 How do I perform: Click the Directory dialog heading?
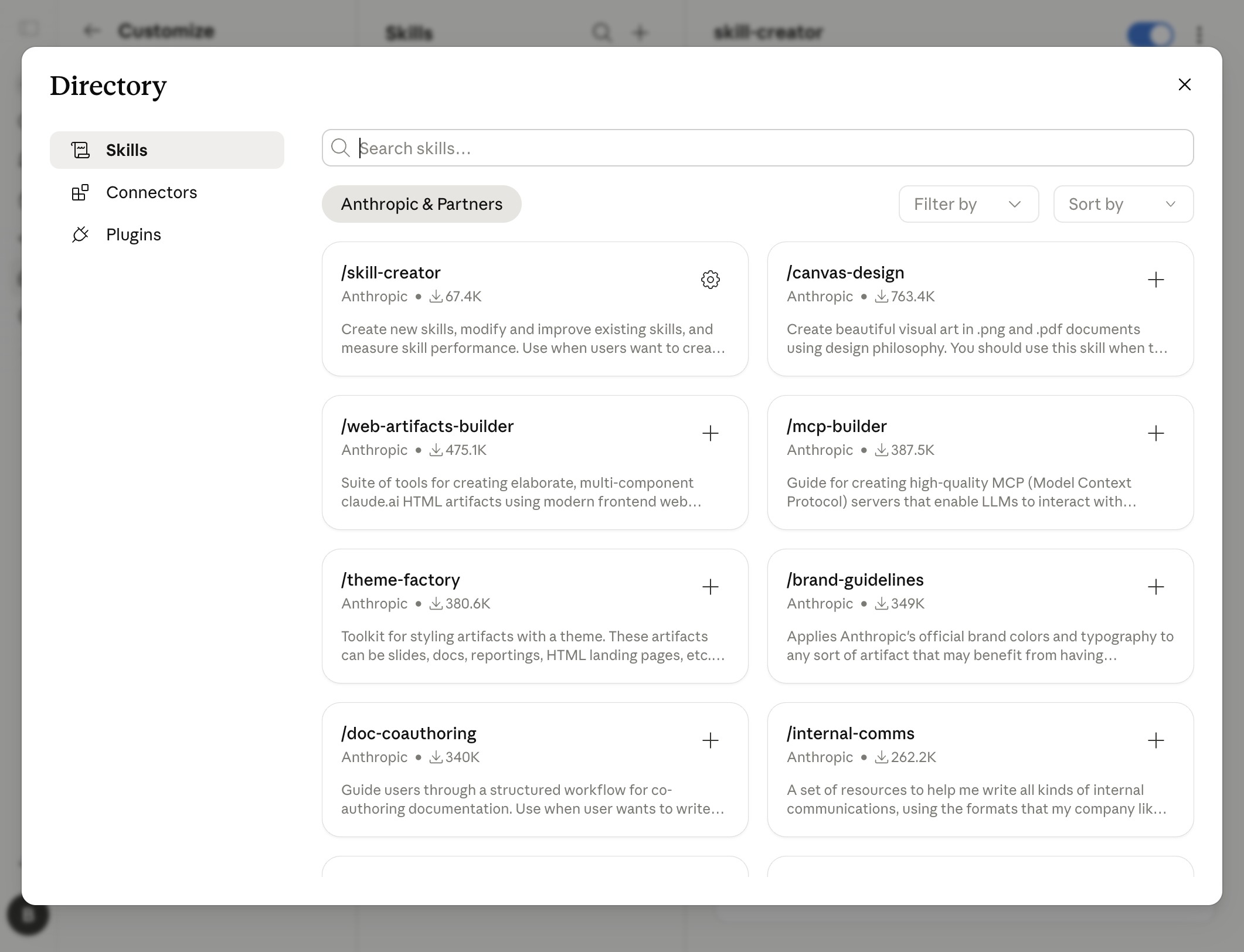point(108,86)
